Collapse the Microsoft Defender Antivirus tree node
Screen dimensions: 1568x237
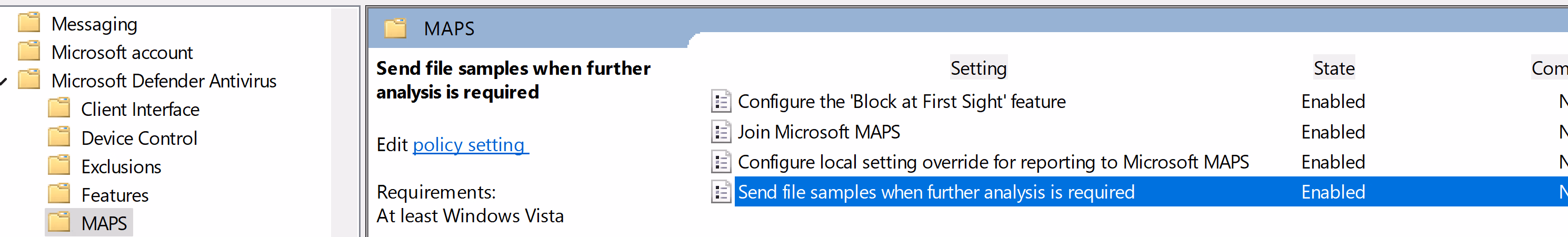pyautogui.click(x=4, y=81)
